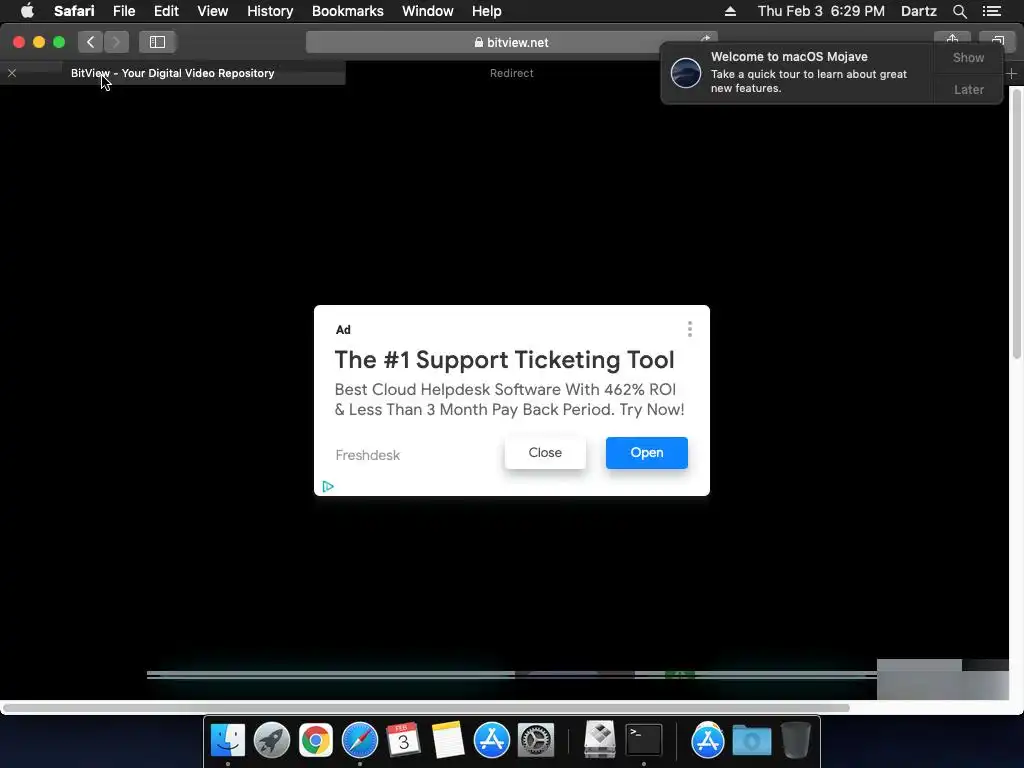
Task: Open the Window menu
Action: click(x=427, y=11)
